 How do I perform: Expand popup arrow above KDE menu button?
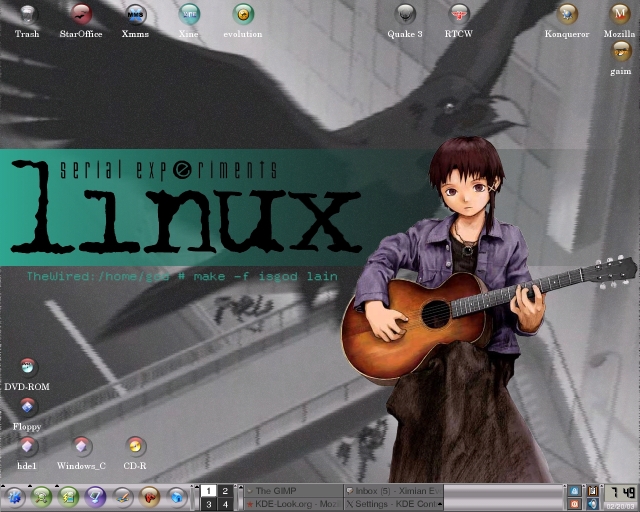[x=3, y=486]
